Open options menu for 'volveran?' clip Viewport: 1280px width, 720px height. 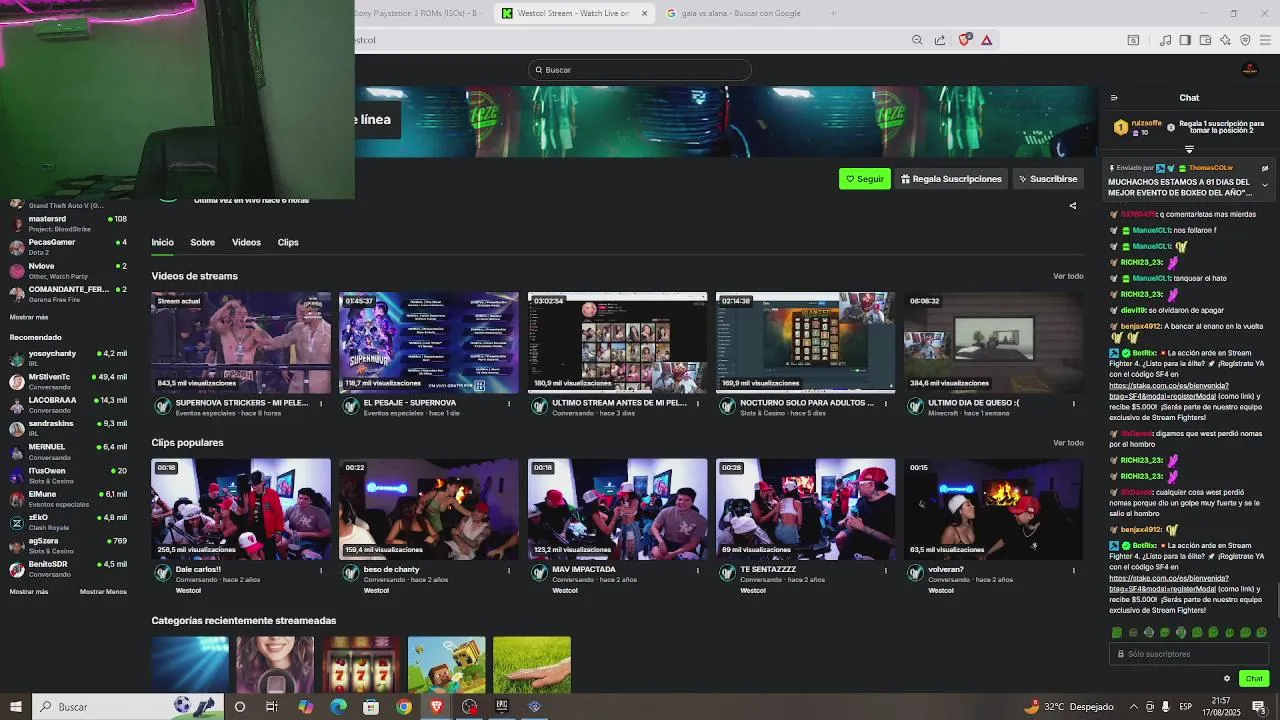point(1074,571)
